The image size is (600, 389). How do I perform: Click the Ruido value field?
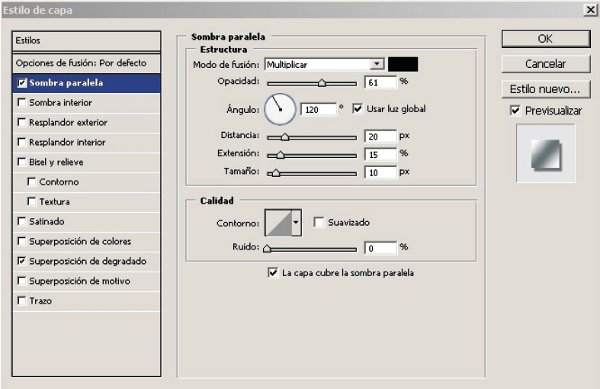380,249
